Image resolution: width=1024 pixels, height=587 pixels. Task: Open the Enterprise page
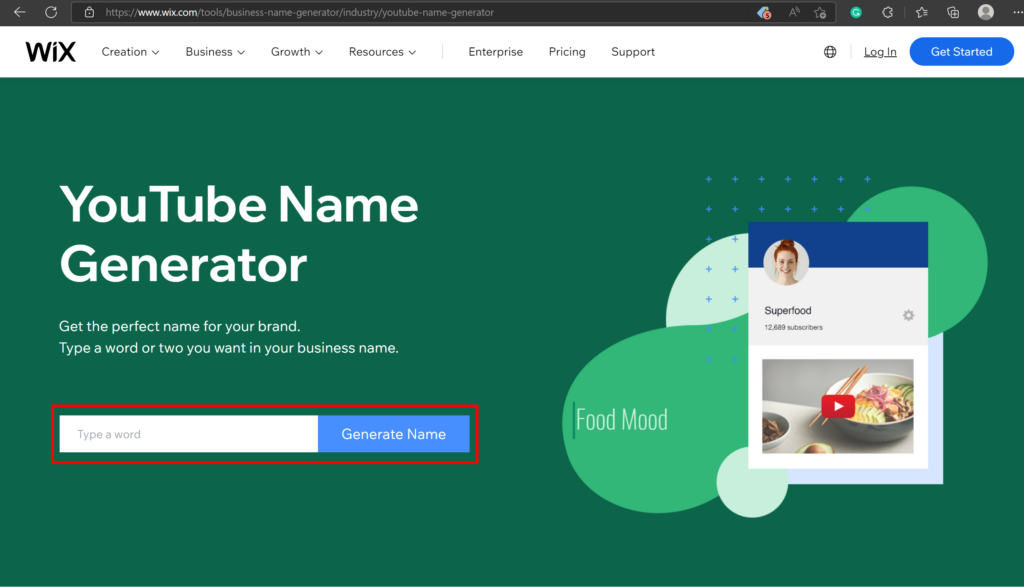pyautogui.click(x=496, y=52)
